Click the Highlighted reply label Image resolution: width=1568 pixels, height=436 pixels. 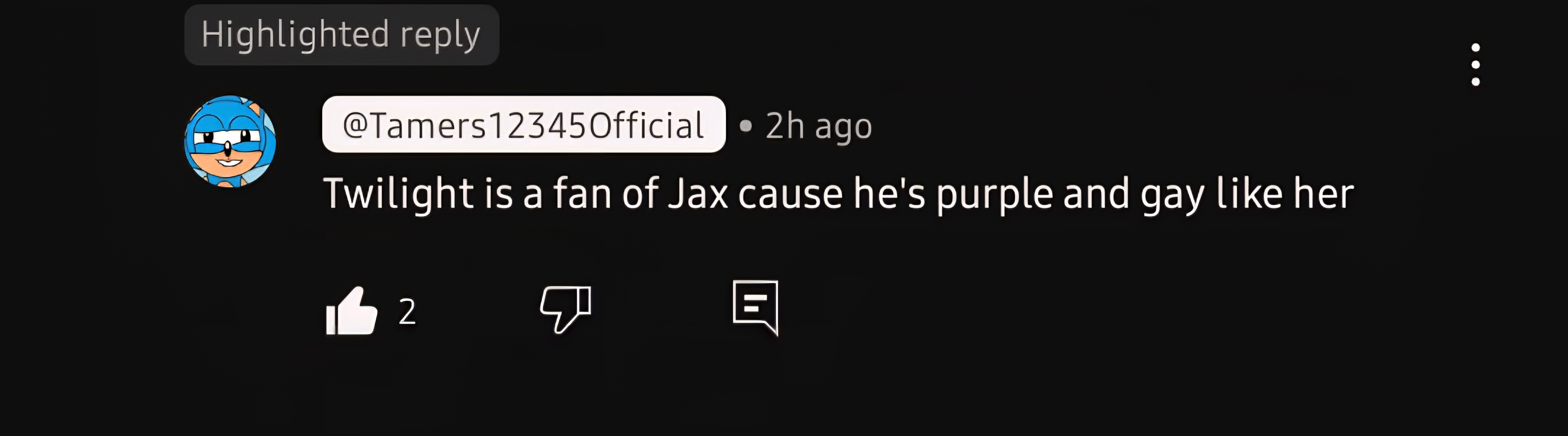tap(342, 35)
